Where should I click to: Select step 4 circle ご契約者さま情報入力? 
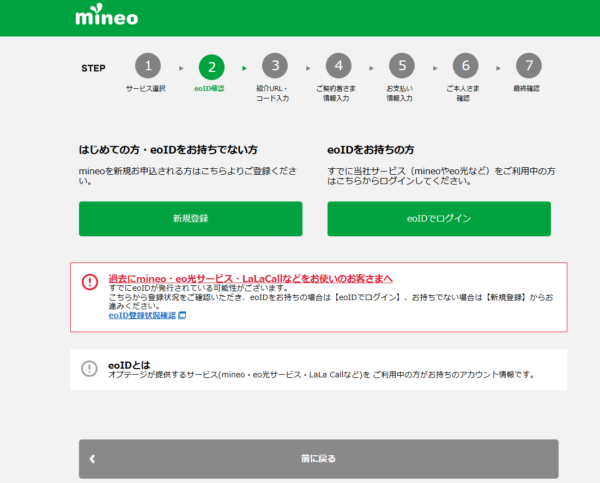click(338, 66)
